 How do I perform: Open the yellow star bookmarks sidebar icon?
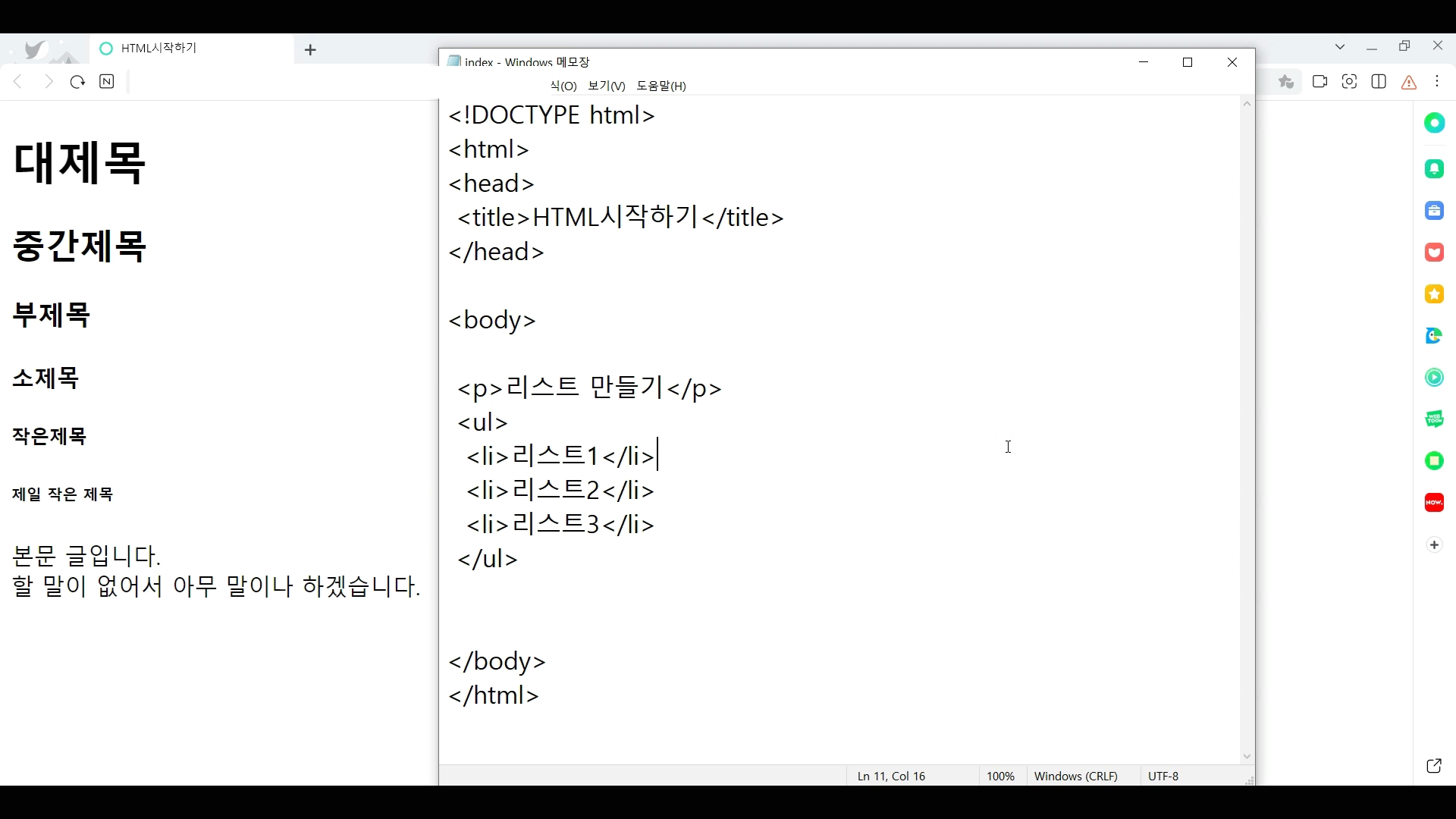pos(1434,294)
